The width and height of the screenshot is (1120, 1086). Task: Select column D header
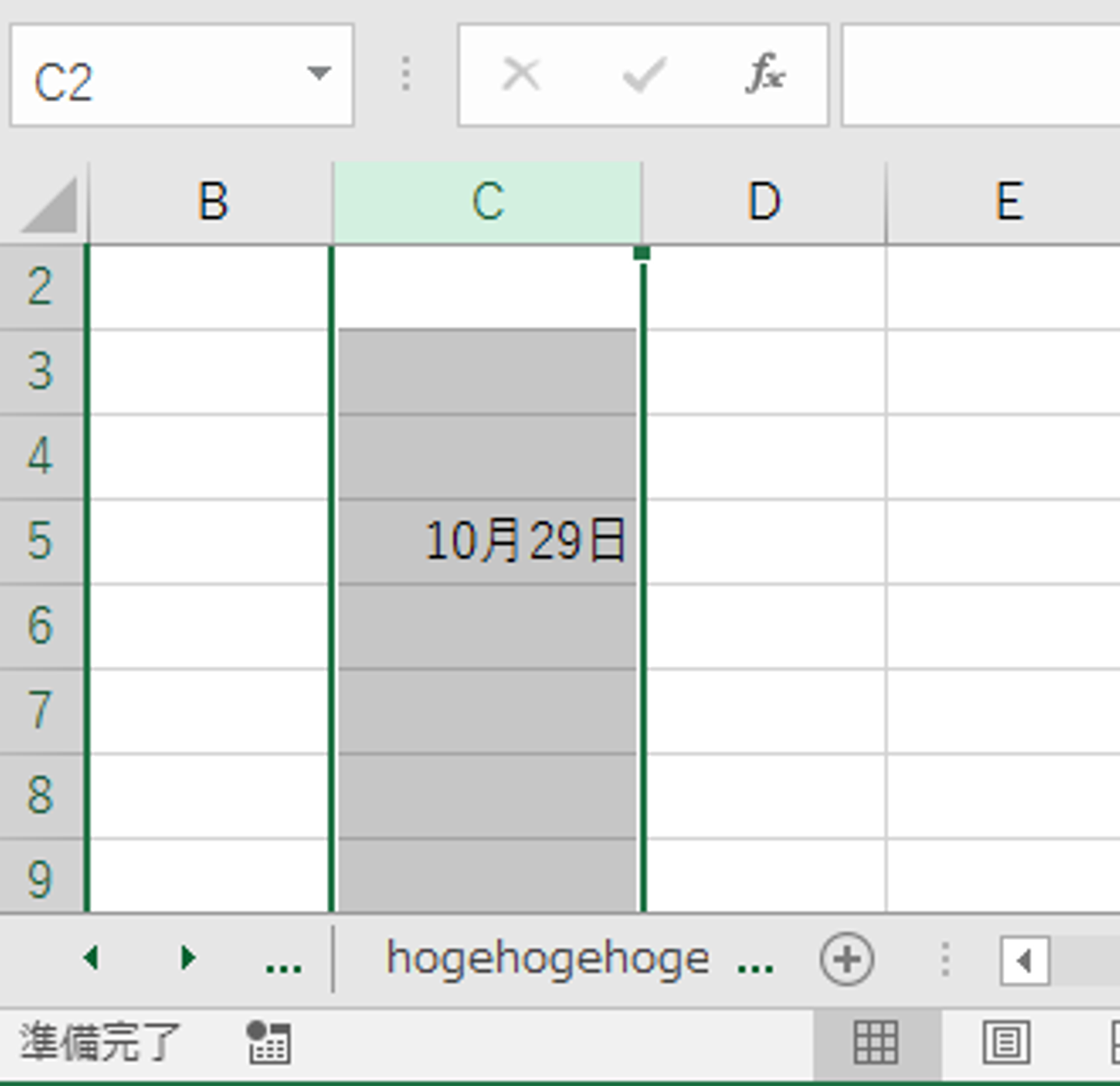[764, 202]
